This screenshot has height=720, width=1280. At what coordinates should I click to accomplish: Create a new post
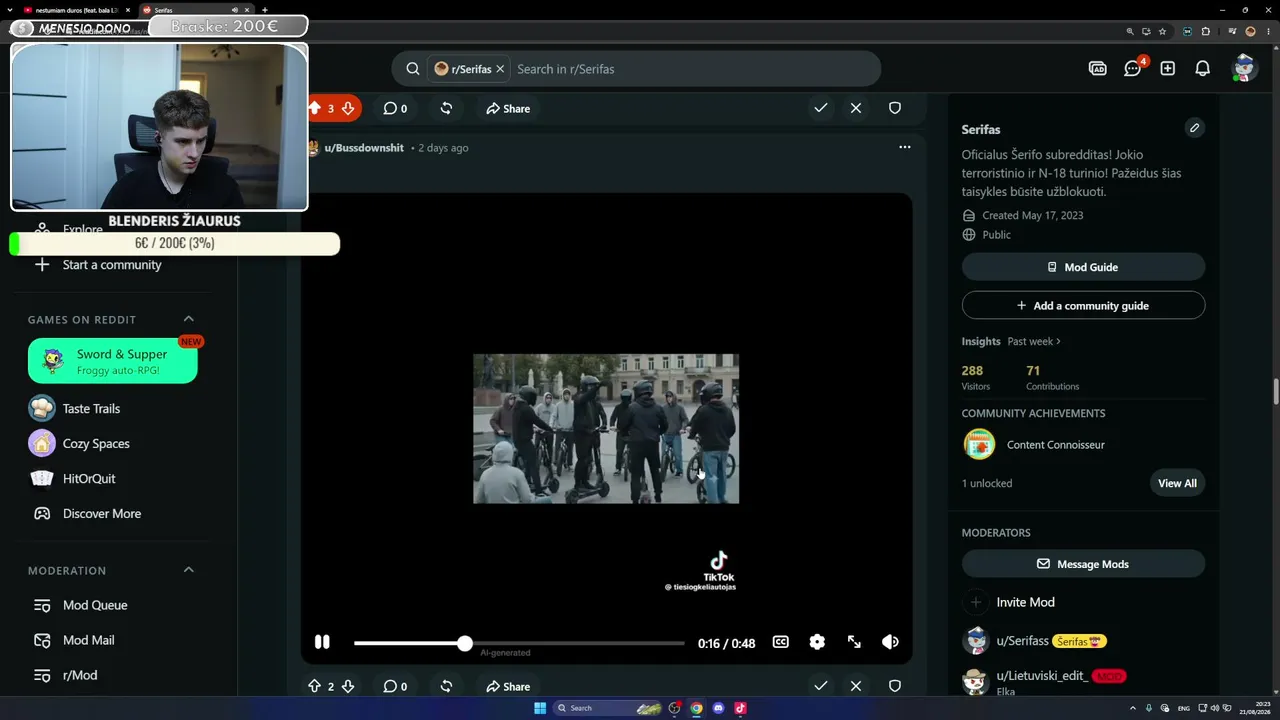point(1168,69)
